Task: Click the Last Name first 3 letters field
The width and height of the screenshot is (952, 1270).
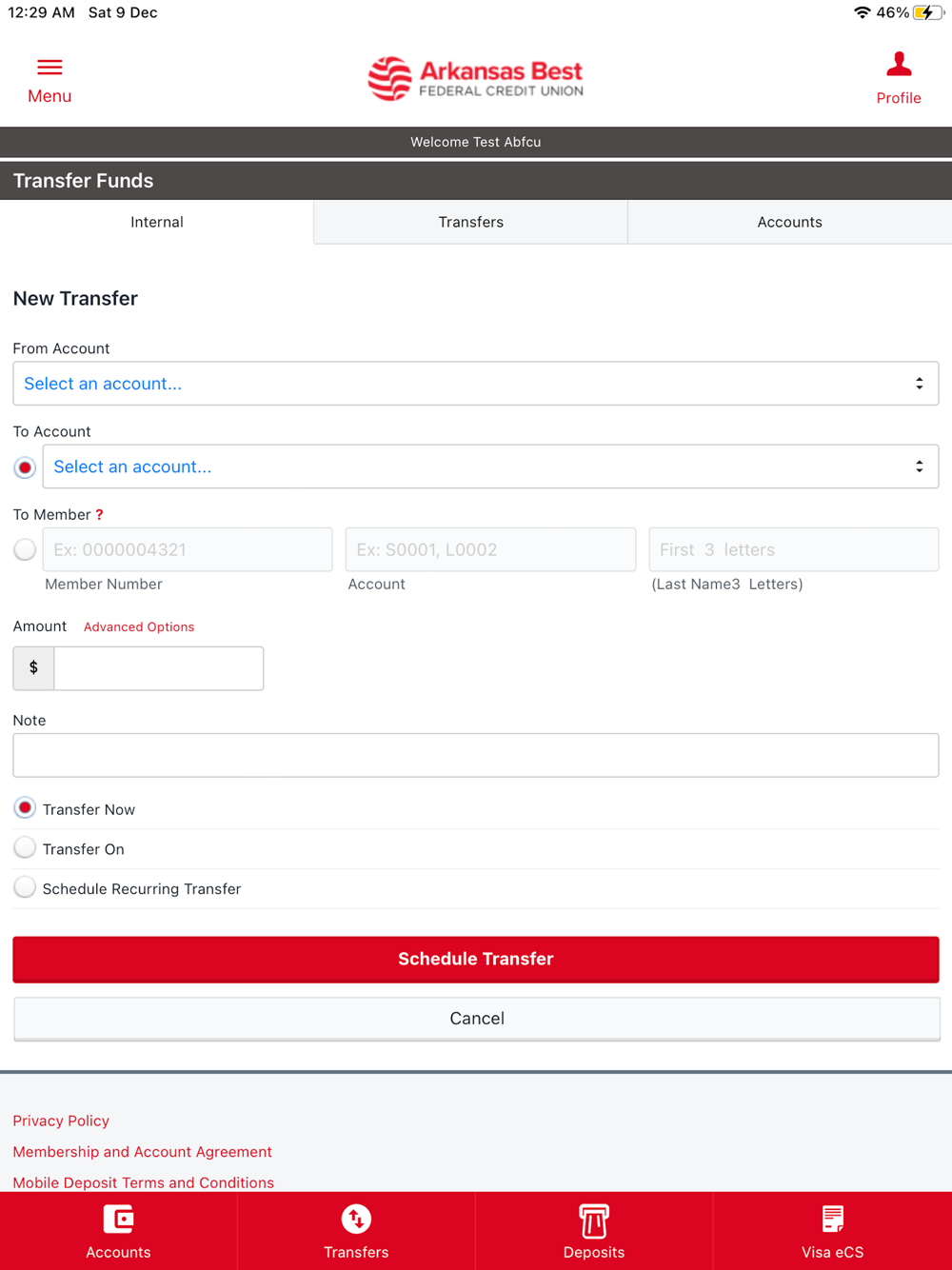Action: [794, 549]
